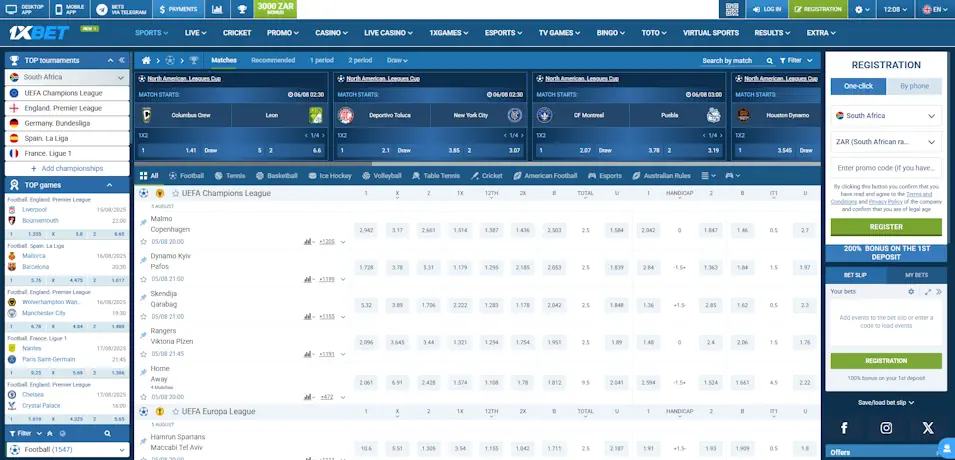Expand Football (1547) sport selector
Image resolution: width=955 pixels, height=460 pixels.
click(x=67, y=450)
